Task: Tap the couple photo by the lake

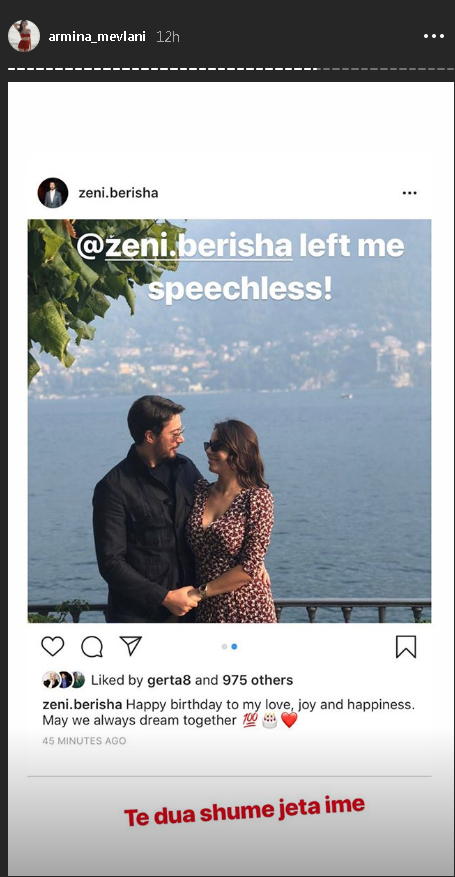Action: pos(229,421)
